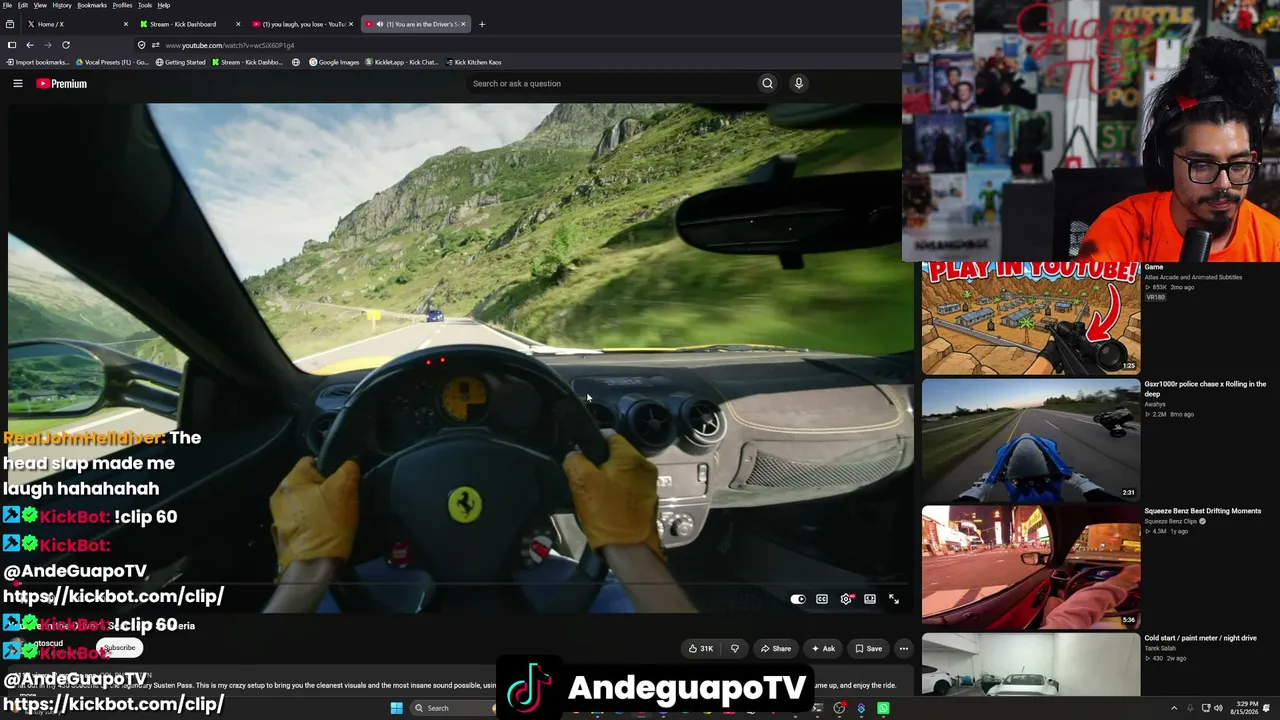The width and height of the screenshot is (1280, 720).
Task: Open the Edit menu
Action: click(x=23, y=5)
